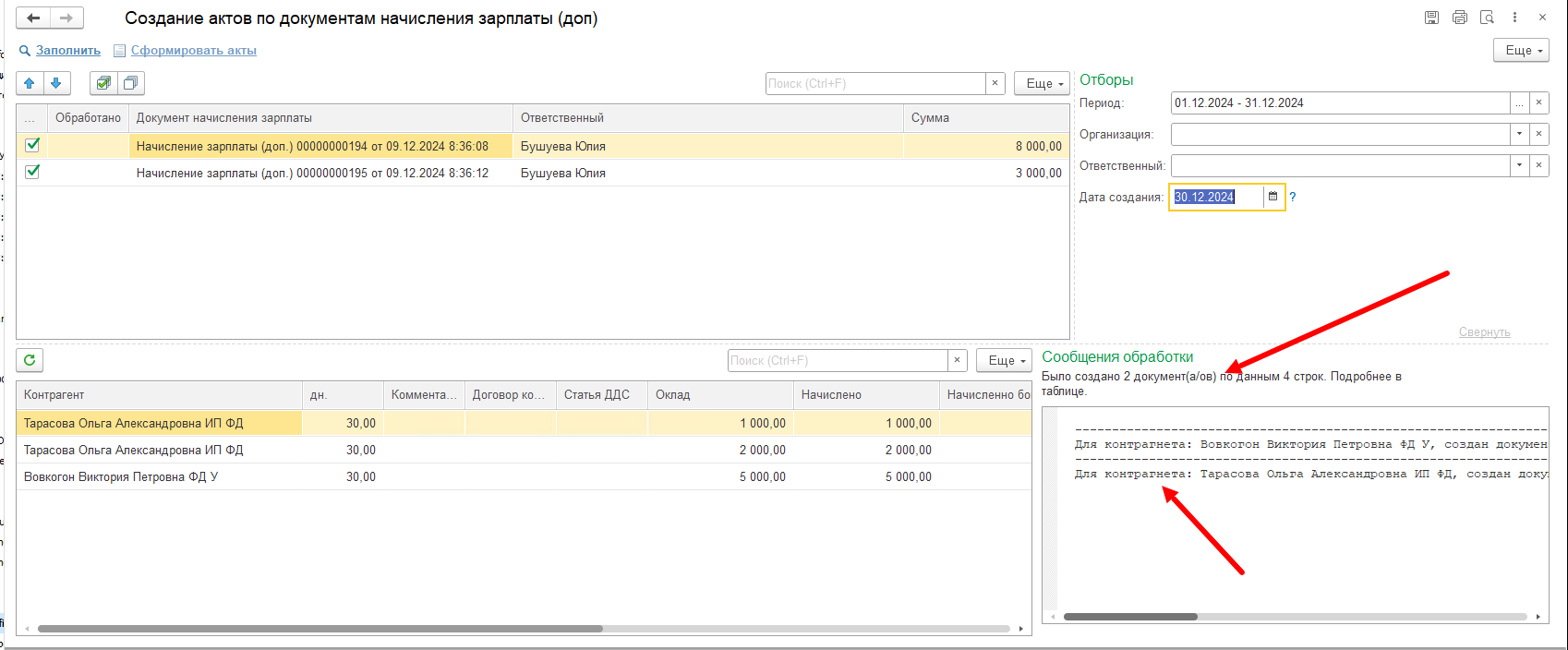Open the period selection with the ... button
This screenshot has width=1568, height=650.
point(1519,102)
